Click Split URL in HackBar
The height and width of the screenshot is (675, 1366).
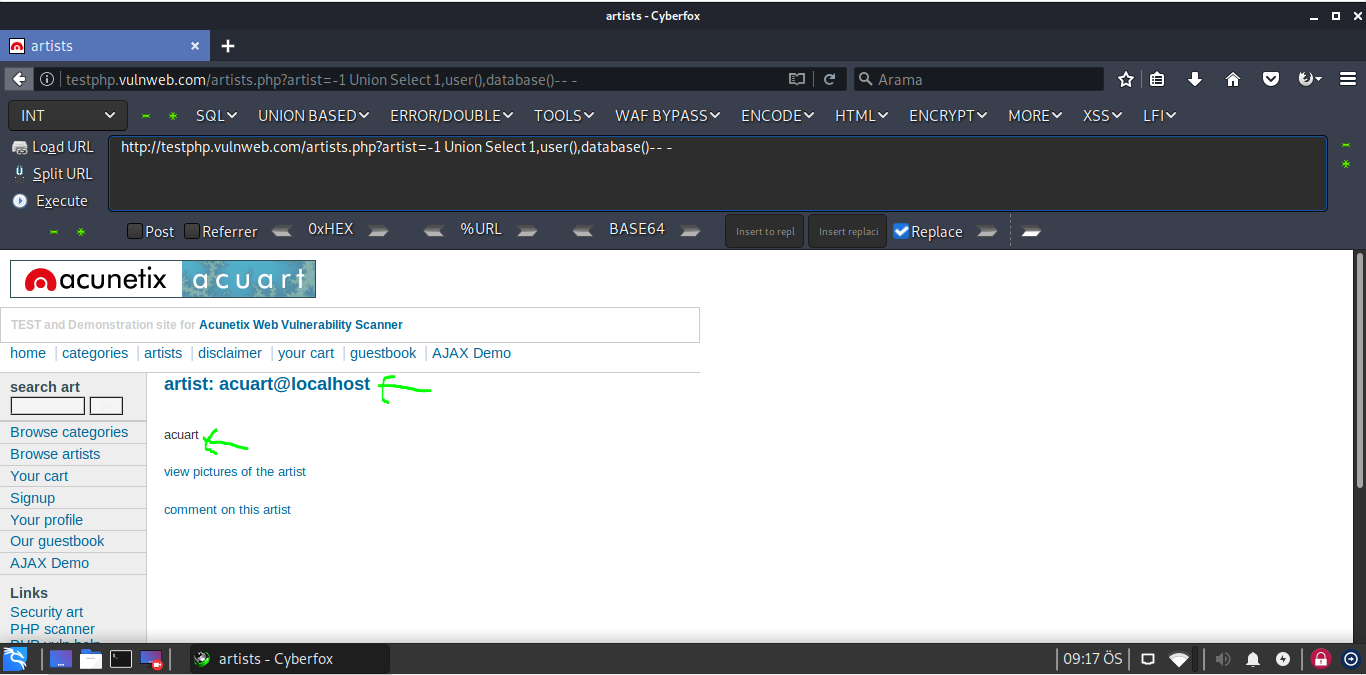[53, 174]
